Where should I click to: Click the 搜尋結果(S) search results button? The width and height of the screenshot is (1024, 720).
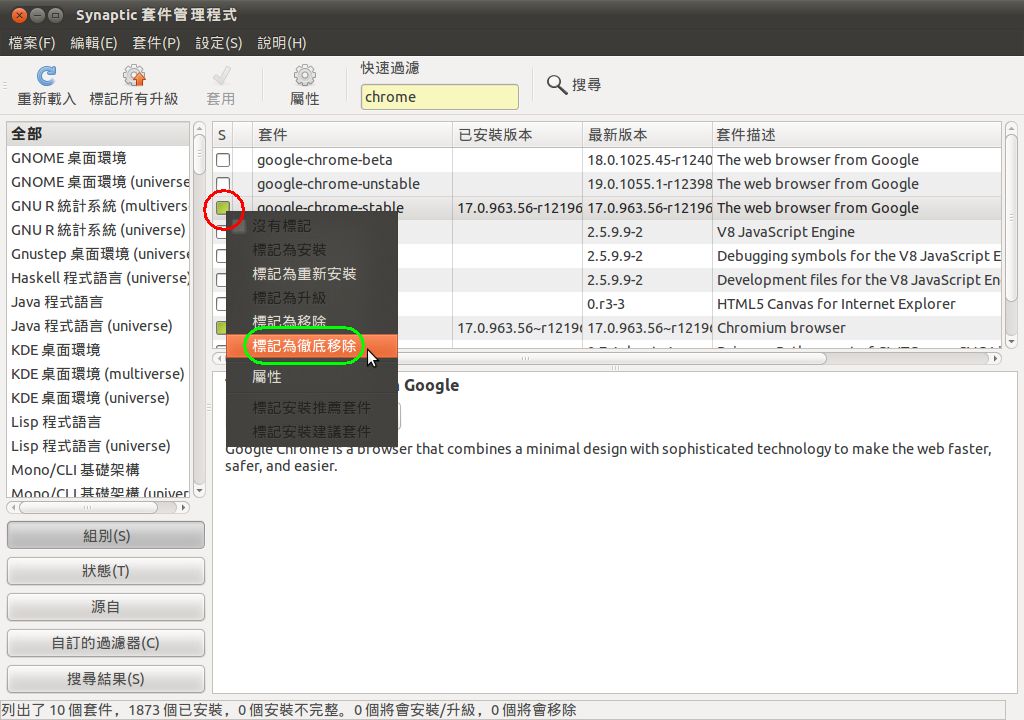tap(105, 679)
